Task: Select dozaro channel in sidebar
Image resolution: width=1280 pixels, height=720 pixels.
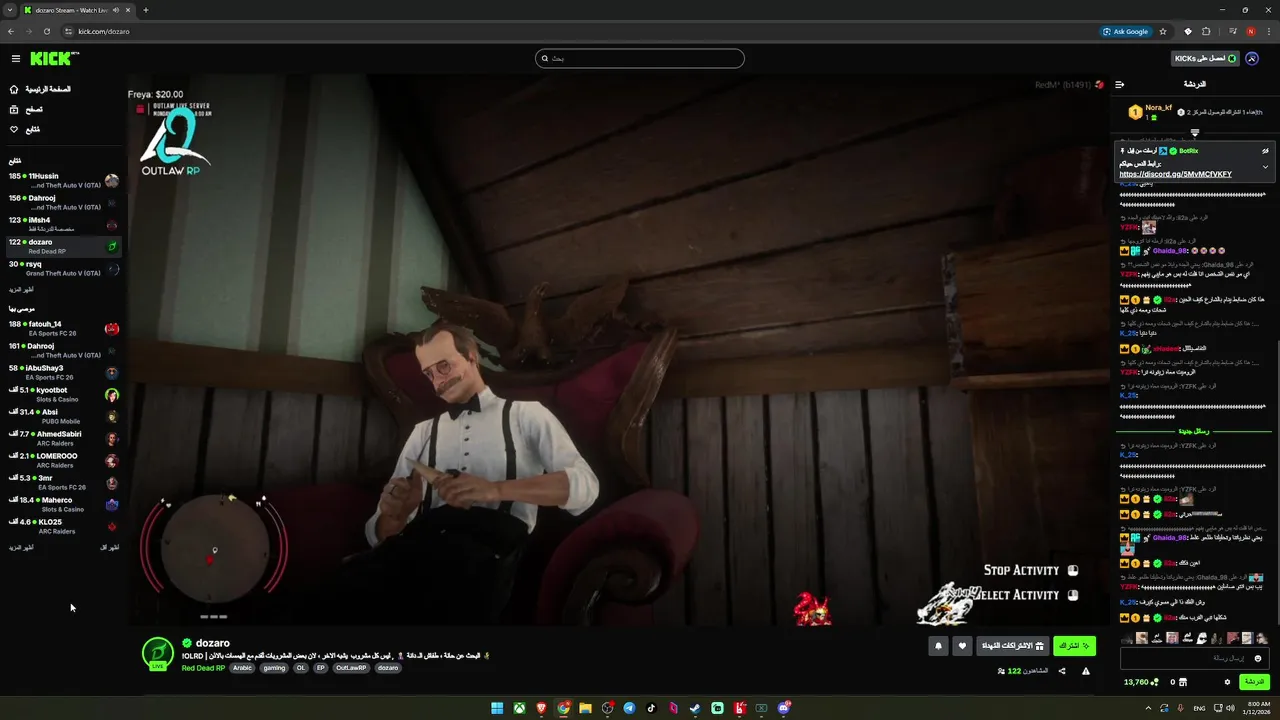Action: click(x=62, y=247)
